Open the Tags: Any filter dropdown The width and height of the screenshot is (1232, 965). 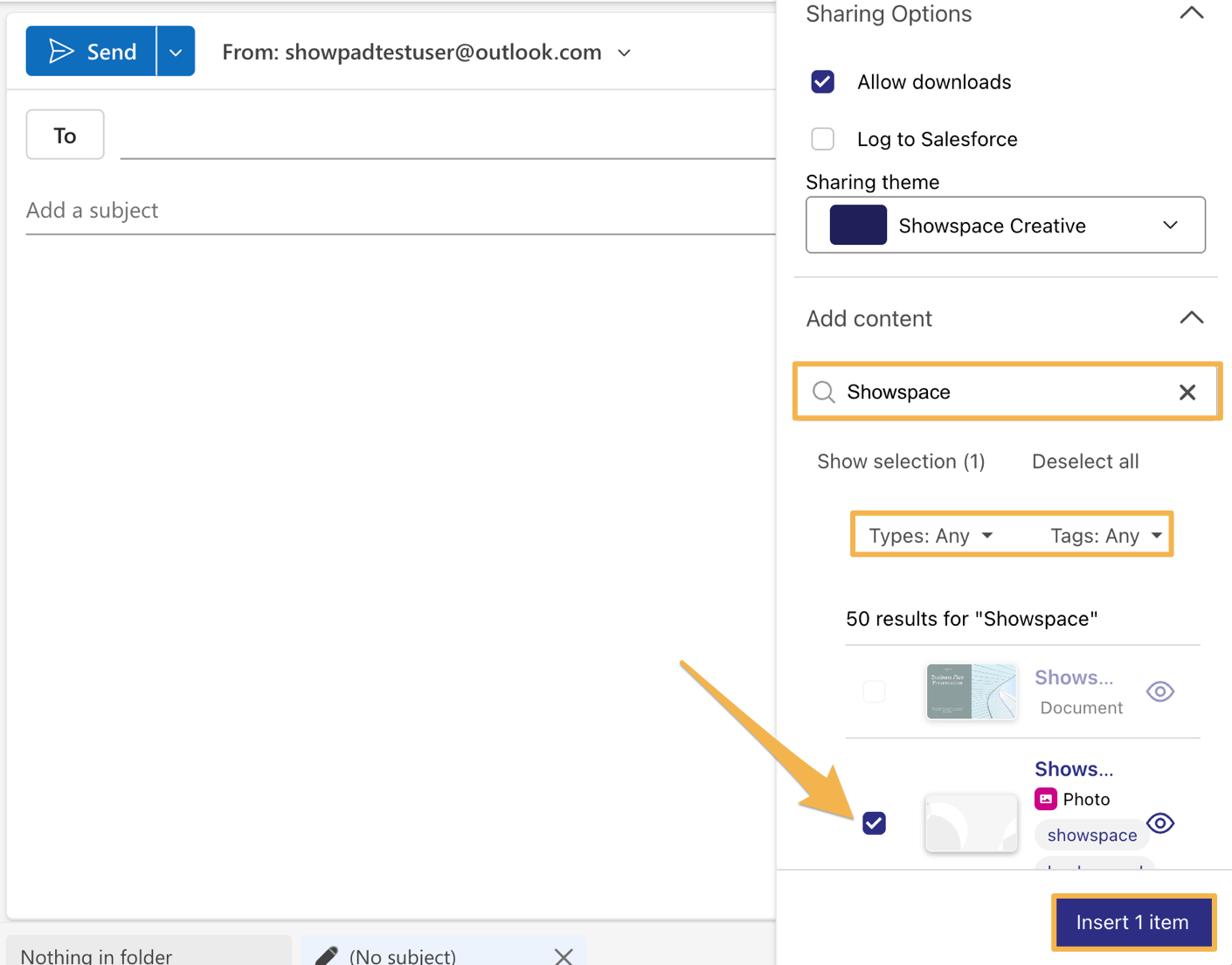point(1104,535)
